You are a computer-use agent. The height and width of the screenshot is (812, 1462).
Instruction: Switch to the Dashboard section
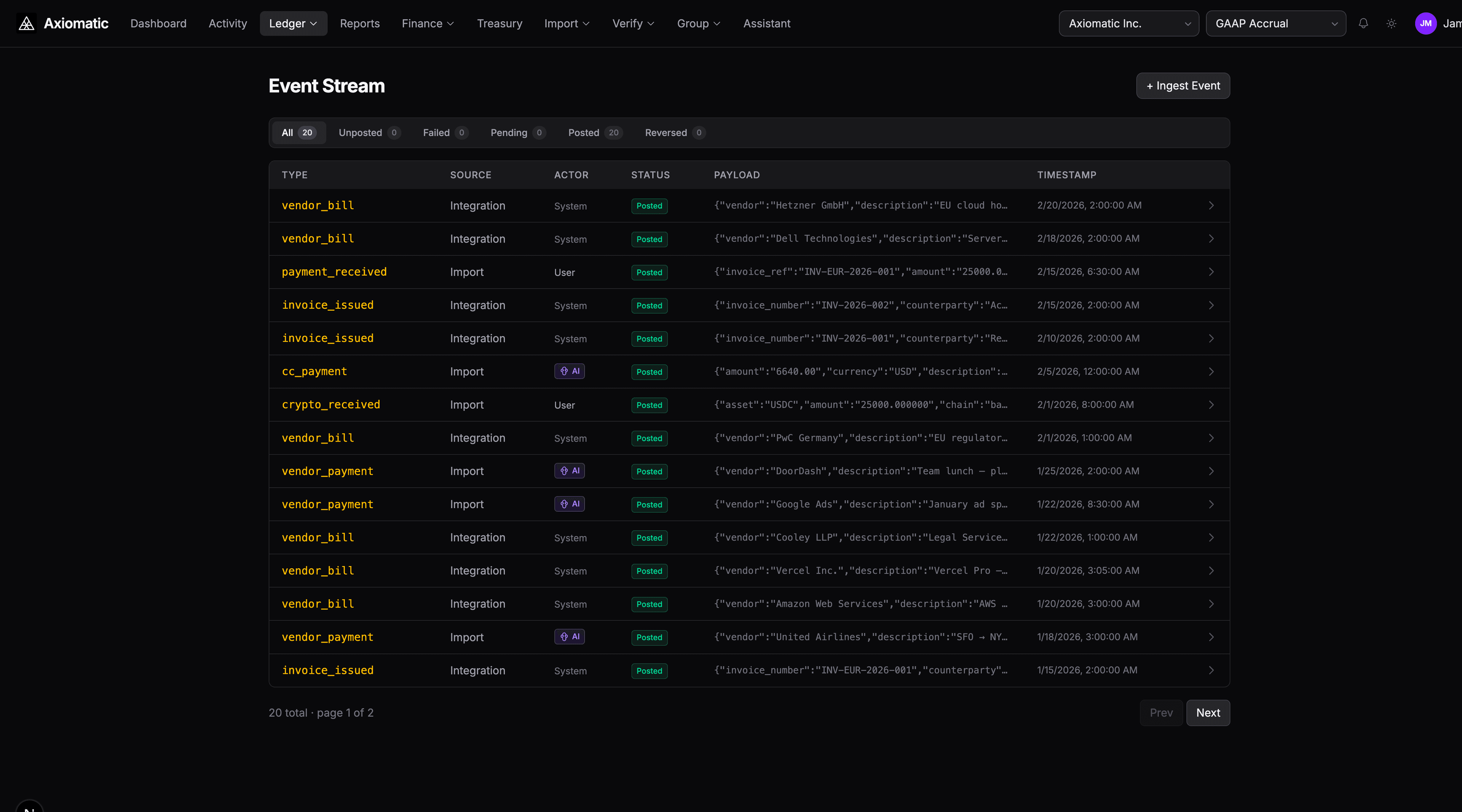point(158,23)
